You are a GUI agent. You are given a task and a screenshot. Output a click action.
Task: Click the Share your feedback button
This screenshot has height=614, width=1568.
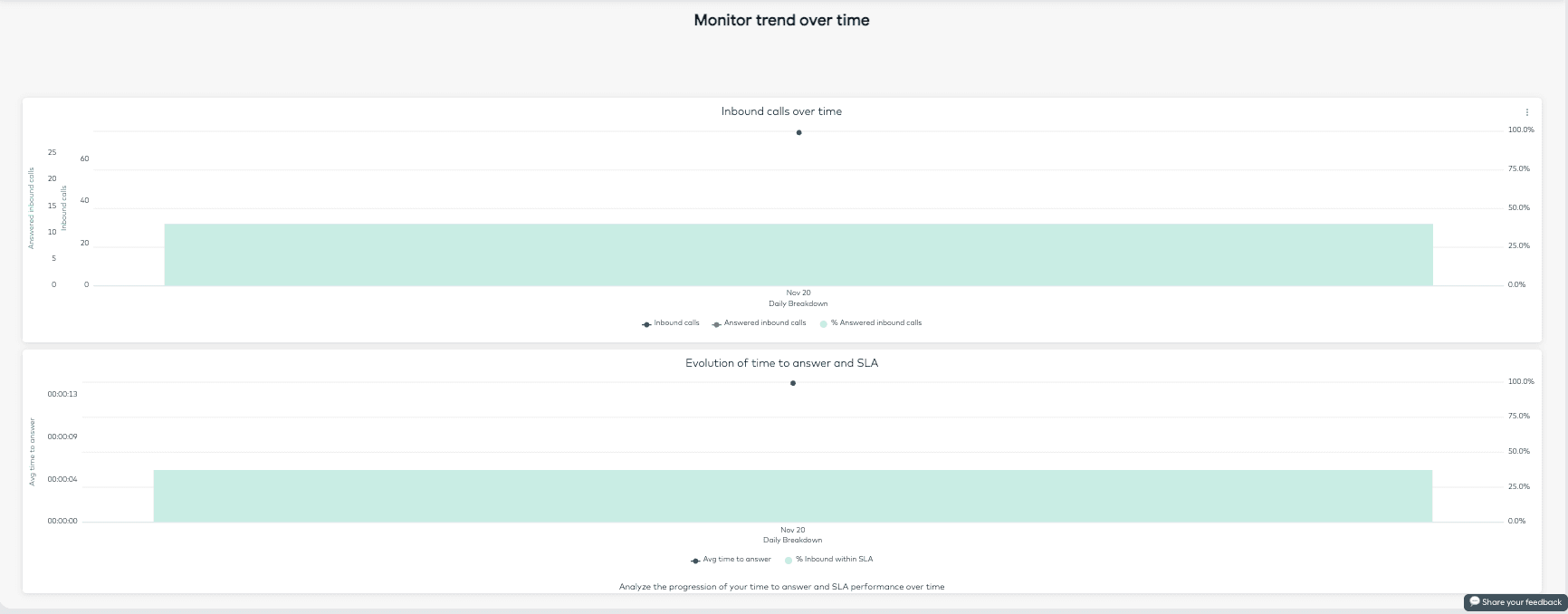pos(1514,601)
